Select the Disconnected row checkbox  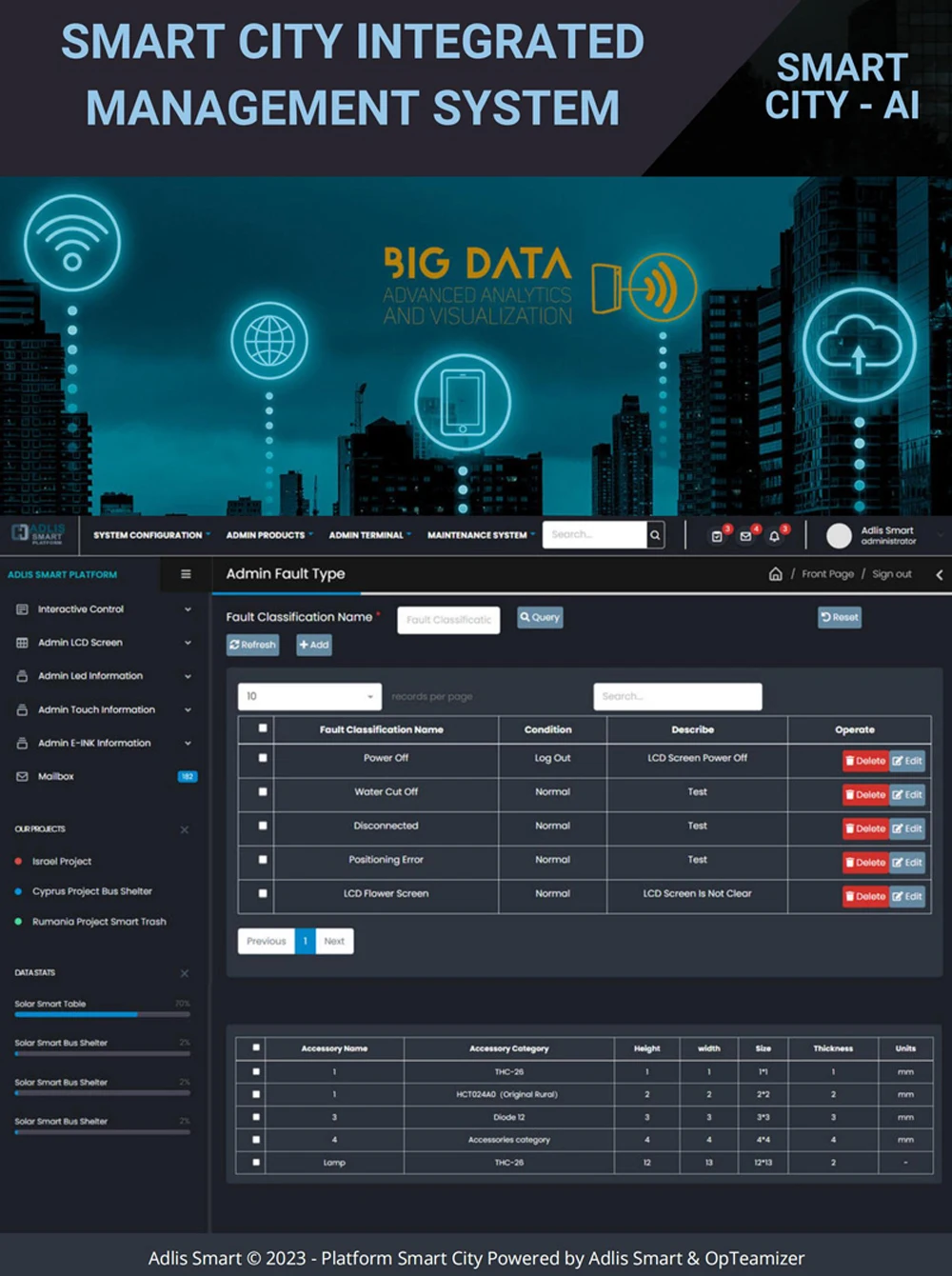pos(263,826)
